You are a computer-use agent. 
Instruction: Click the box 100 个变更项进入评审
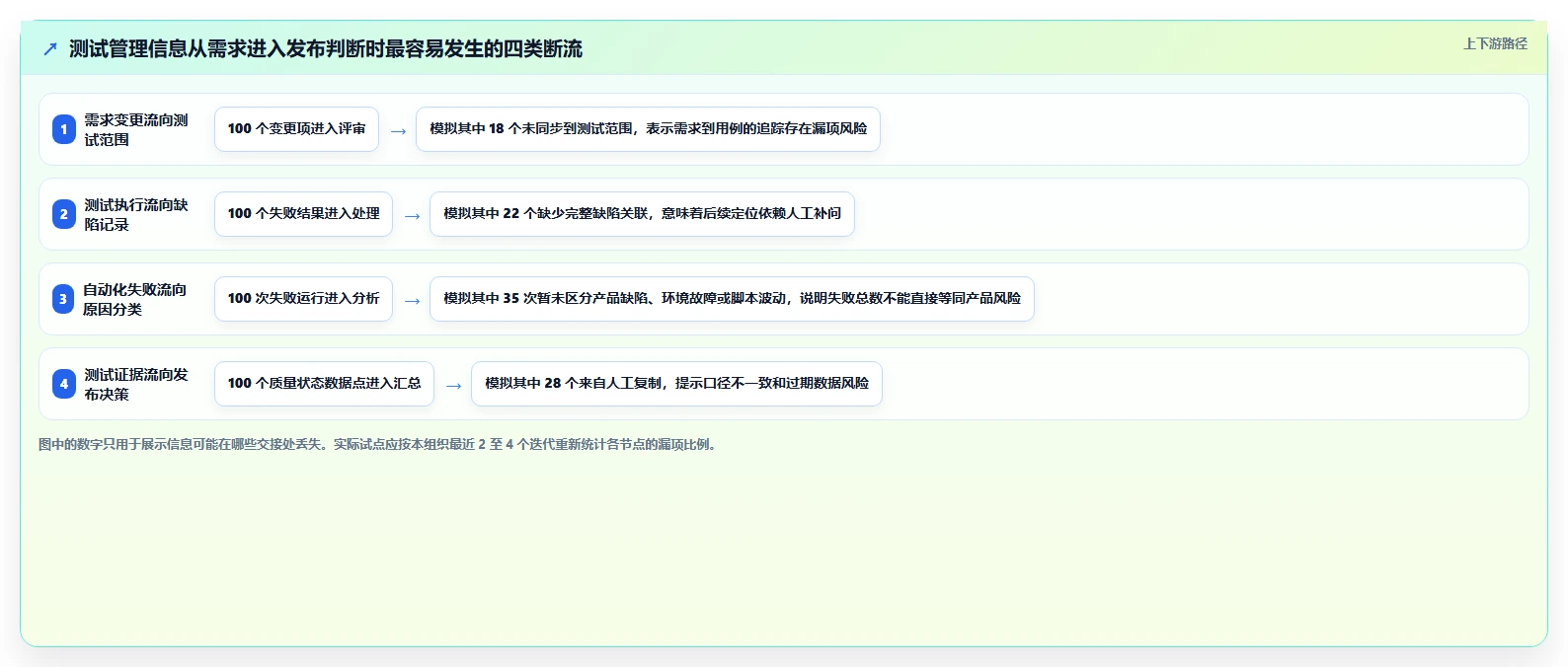click(x=296, y=129)
